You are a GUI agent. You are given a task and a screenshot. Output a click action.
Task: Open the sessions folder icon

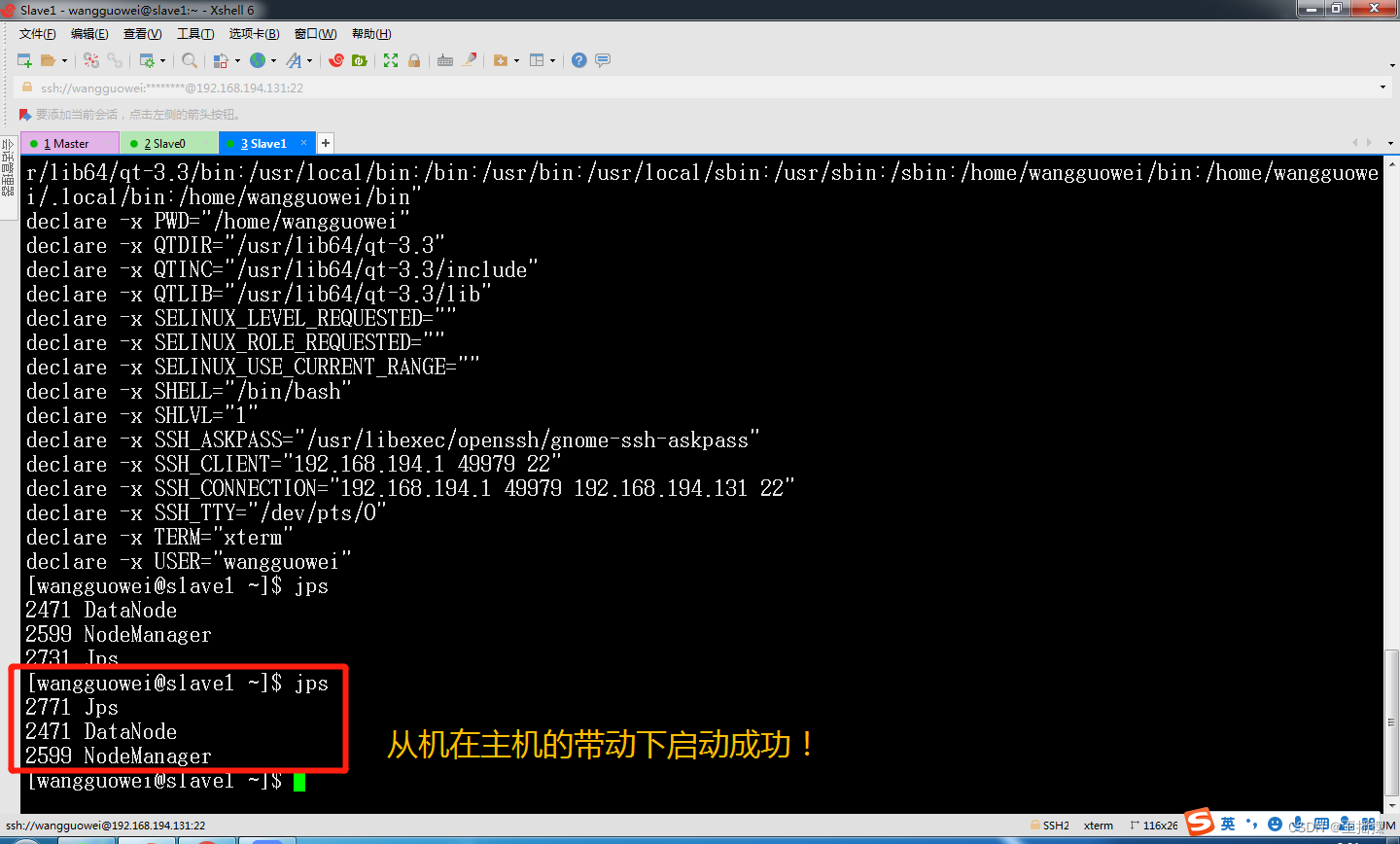[x=48, y=60]
